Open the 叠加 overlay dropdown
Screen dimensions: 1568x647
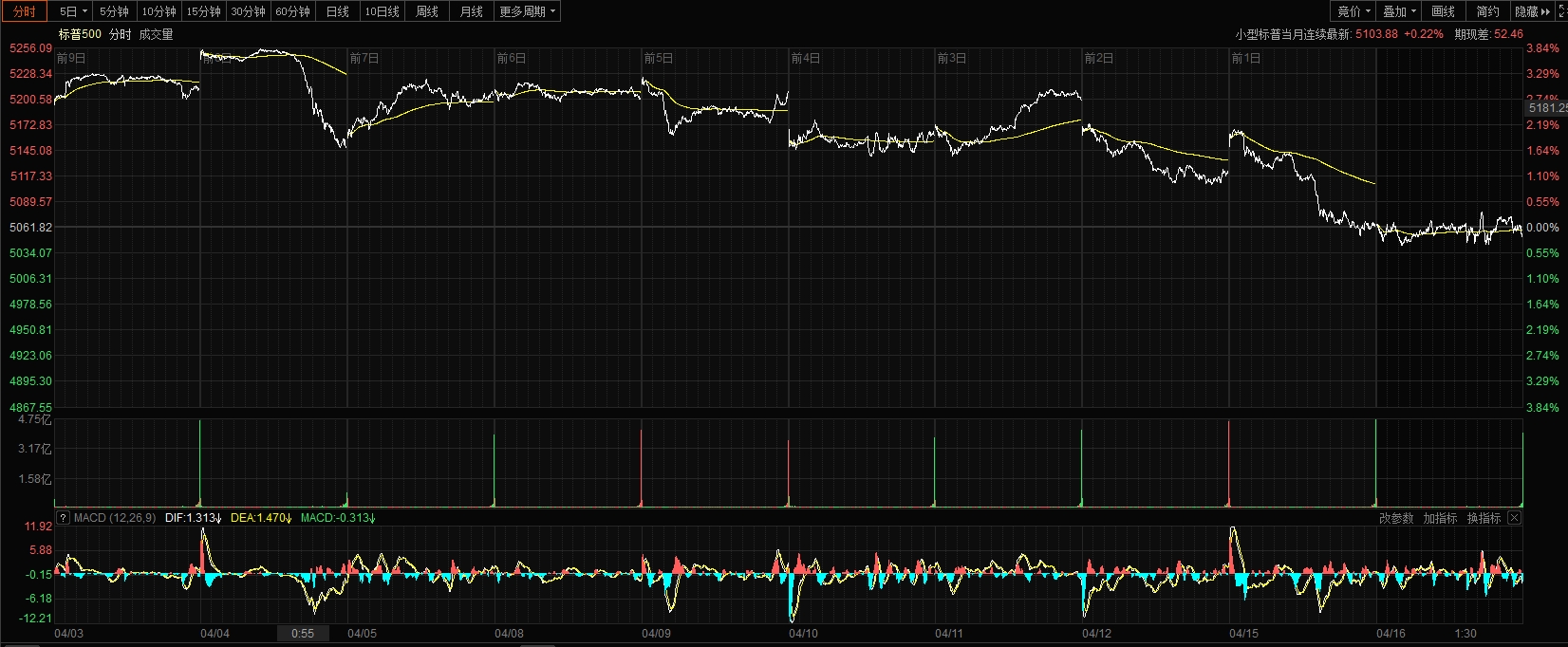[x=1399, y=11]
